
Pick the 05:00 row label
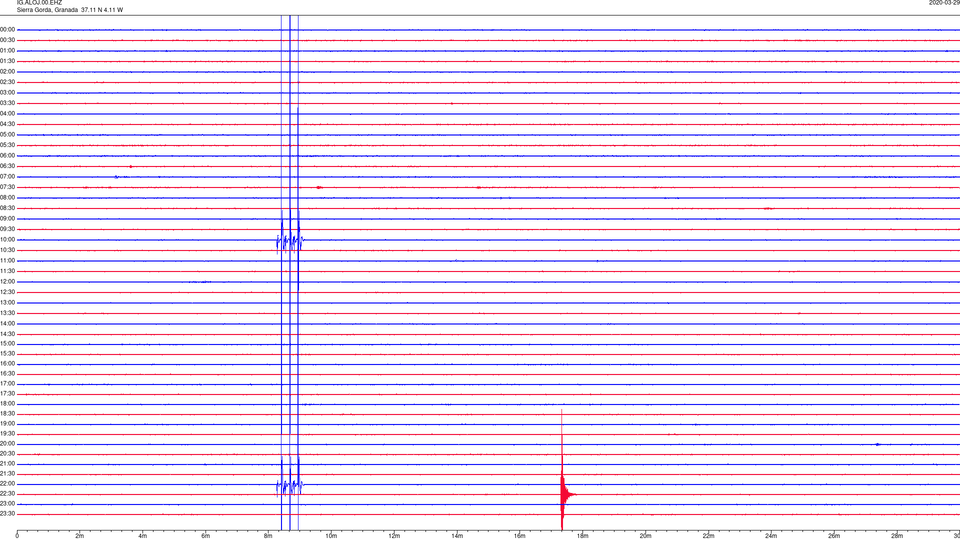[x=8, y=135]
